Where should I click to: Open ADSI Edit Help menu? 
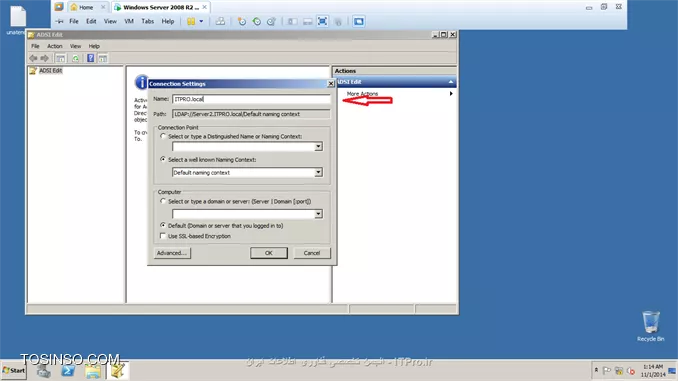94,46
